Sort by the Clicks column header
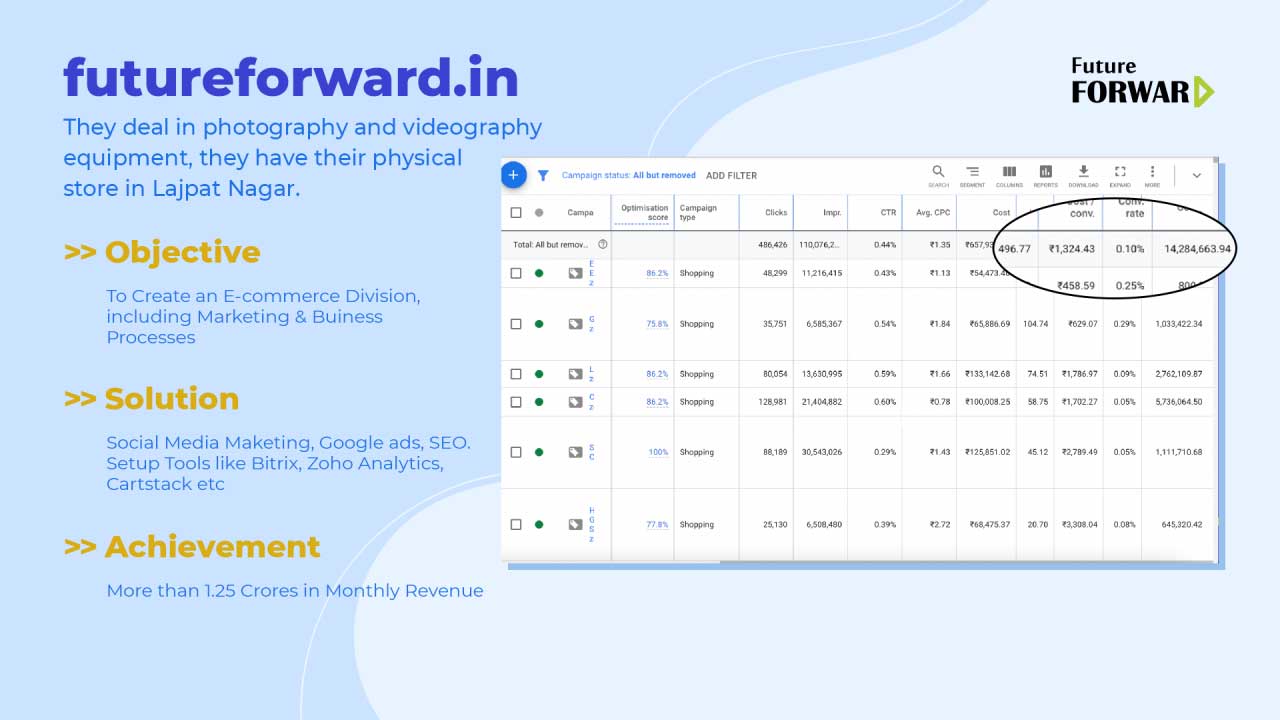The height and width of the screenshot is (720, 1280). click(x=776, y=212)
